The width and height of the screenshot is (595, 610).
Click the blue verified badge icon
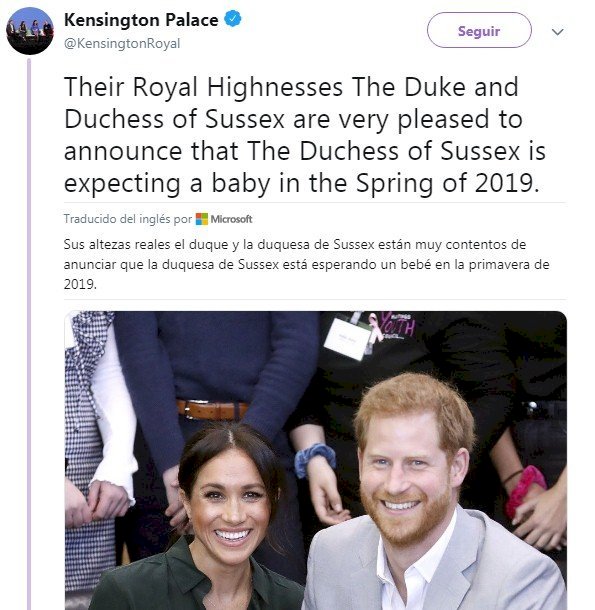[x=233, y=19]
